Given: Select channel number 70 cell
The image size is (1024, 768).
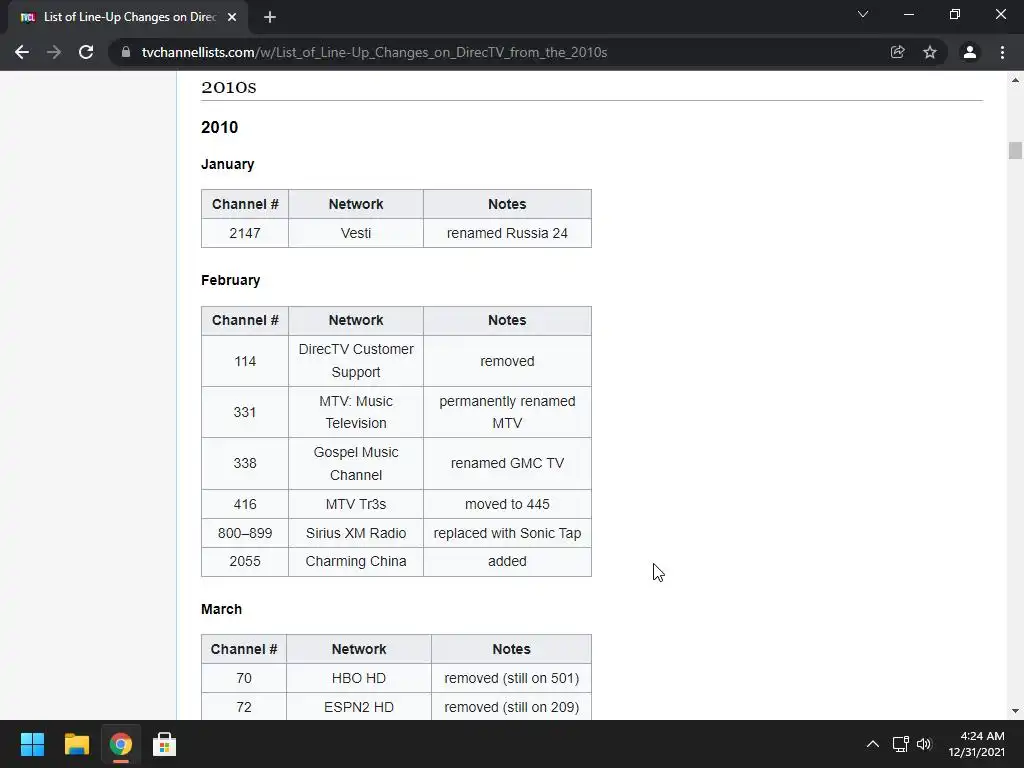Looking at the screenshot, I should 244,678.
